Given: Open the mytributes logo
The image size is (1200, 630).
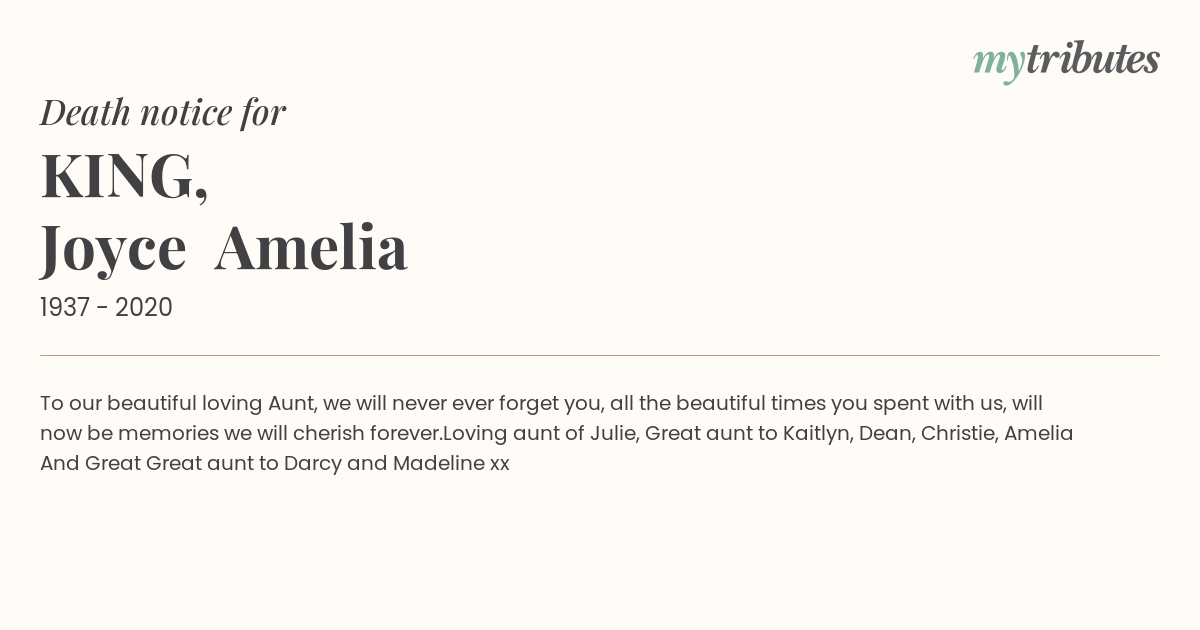Looking at the screenshot, I should coord(1066,61).
